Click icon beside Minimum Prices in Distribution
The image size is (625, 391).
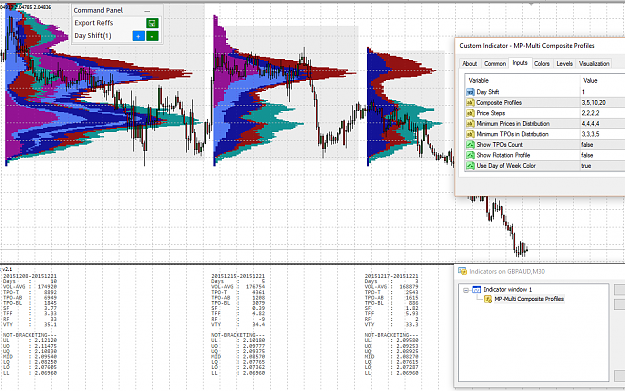pyautogui.click(x=470, y=124)
